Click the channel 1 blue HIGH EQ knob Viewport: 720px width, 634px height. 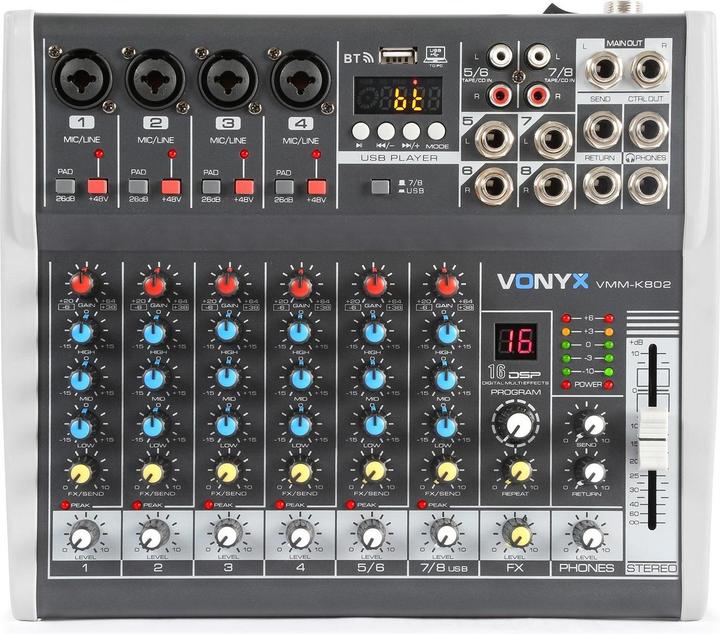pyautogui.click(x=82, y=332)
